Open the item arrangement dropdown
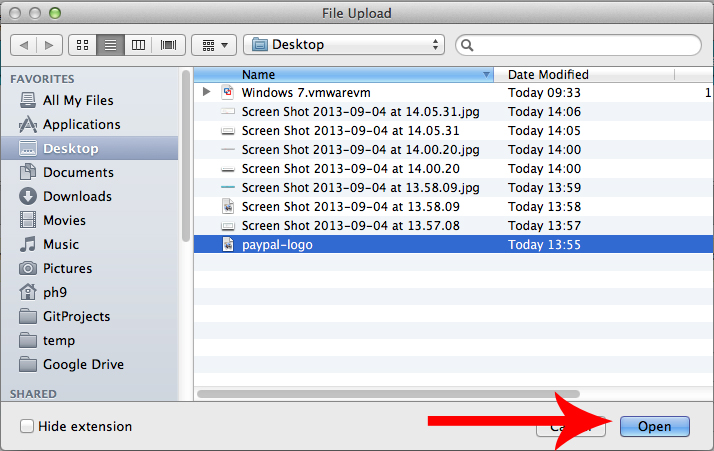714x451 pixels. pyautogui.click(x=213, y=45)
